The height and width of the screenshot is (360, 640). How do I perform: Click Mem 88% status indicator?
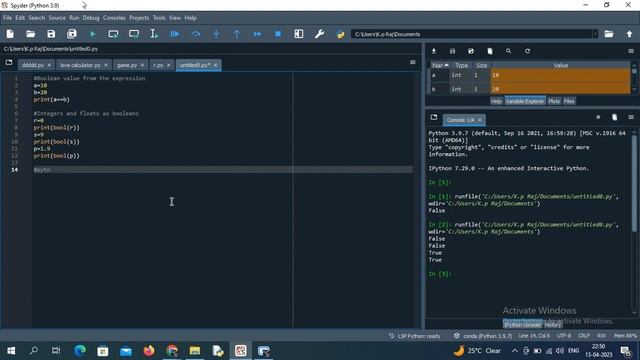[625, 336]
